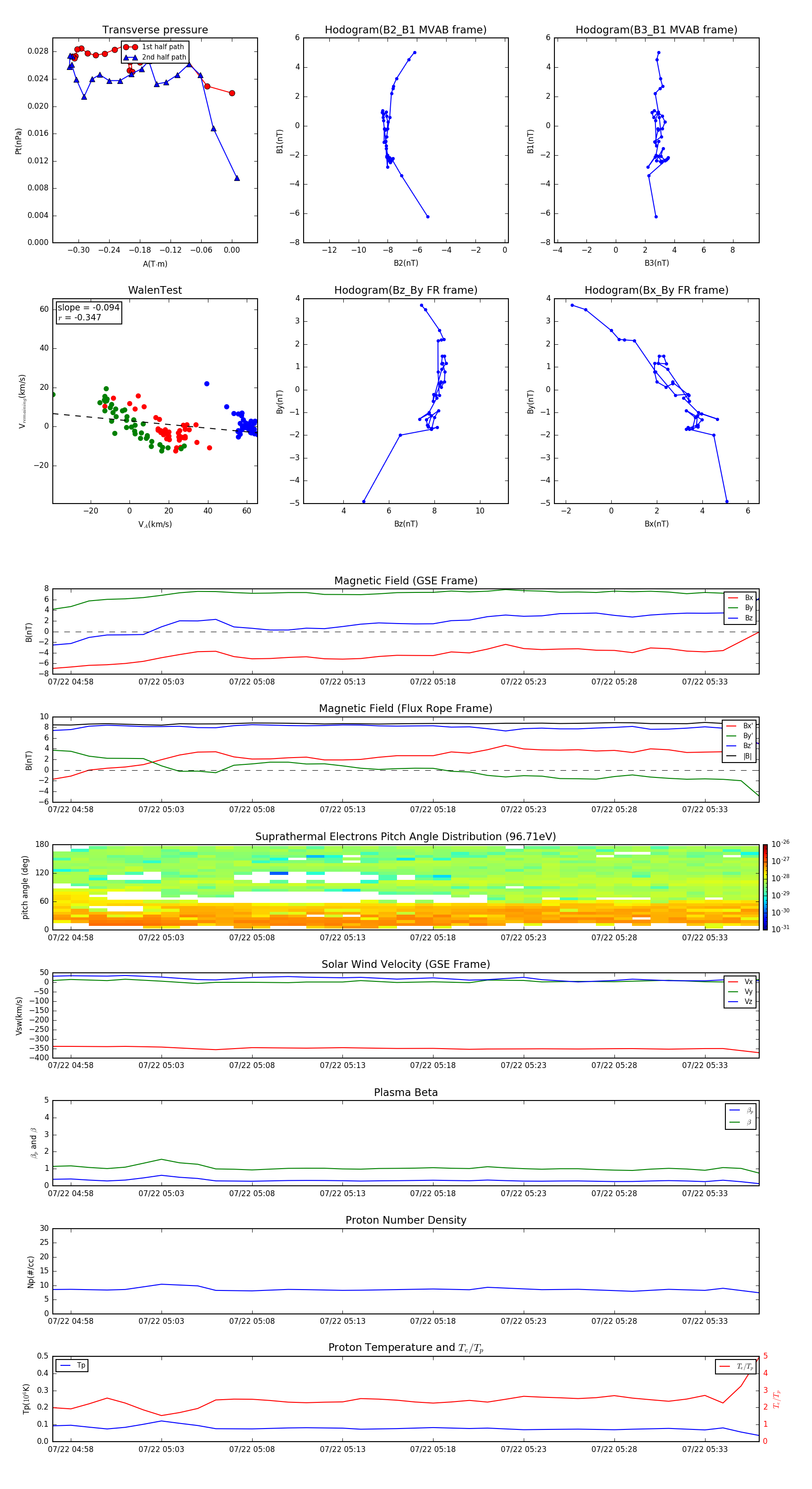Click 'Vx' legend entry in solar wind plot
812x1489 pixels.
(740, 981)
